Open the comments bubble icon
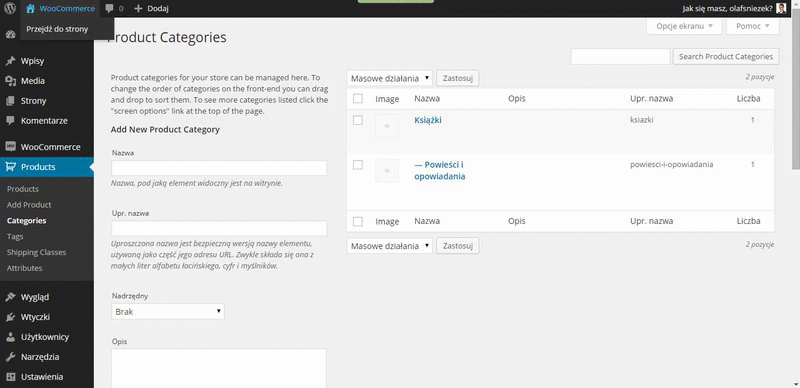The image size is (800, 388). click(109, 8)
